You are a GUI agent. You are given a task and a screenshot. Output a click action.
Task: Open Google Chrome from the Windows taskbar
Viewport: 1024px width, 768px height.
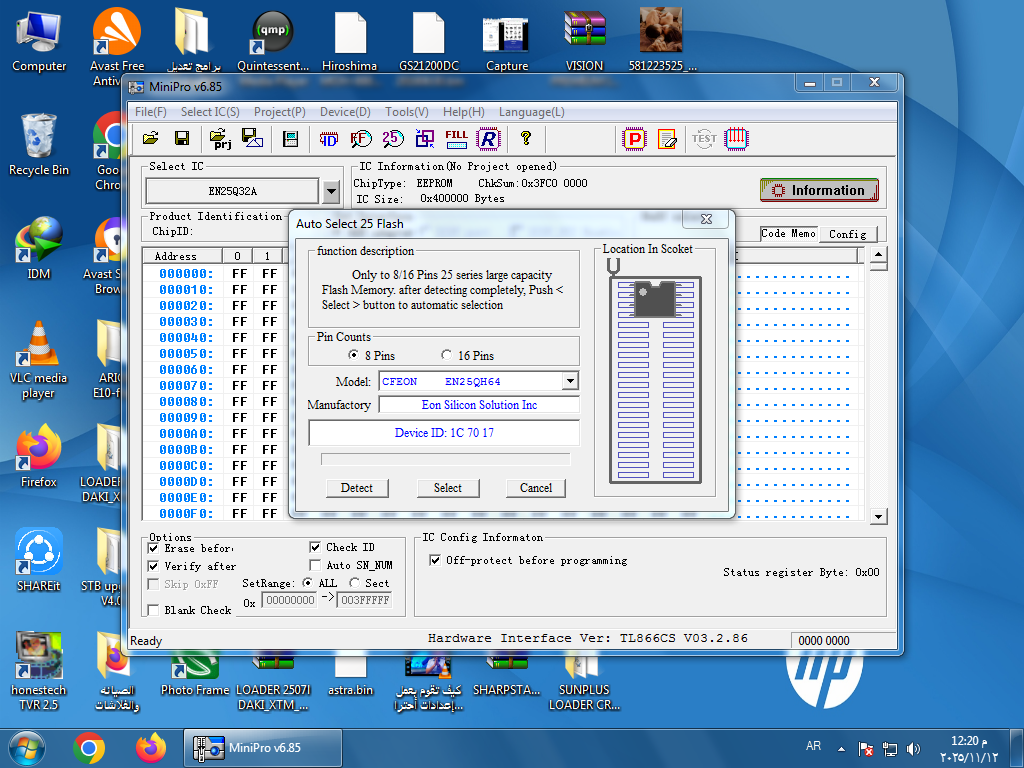pos(89,747)
